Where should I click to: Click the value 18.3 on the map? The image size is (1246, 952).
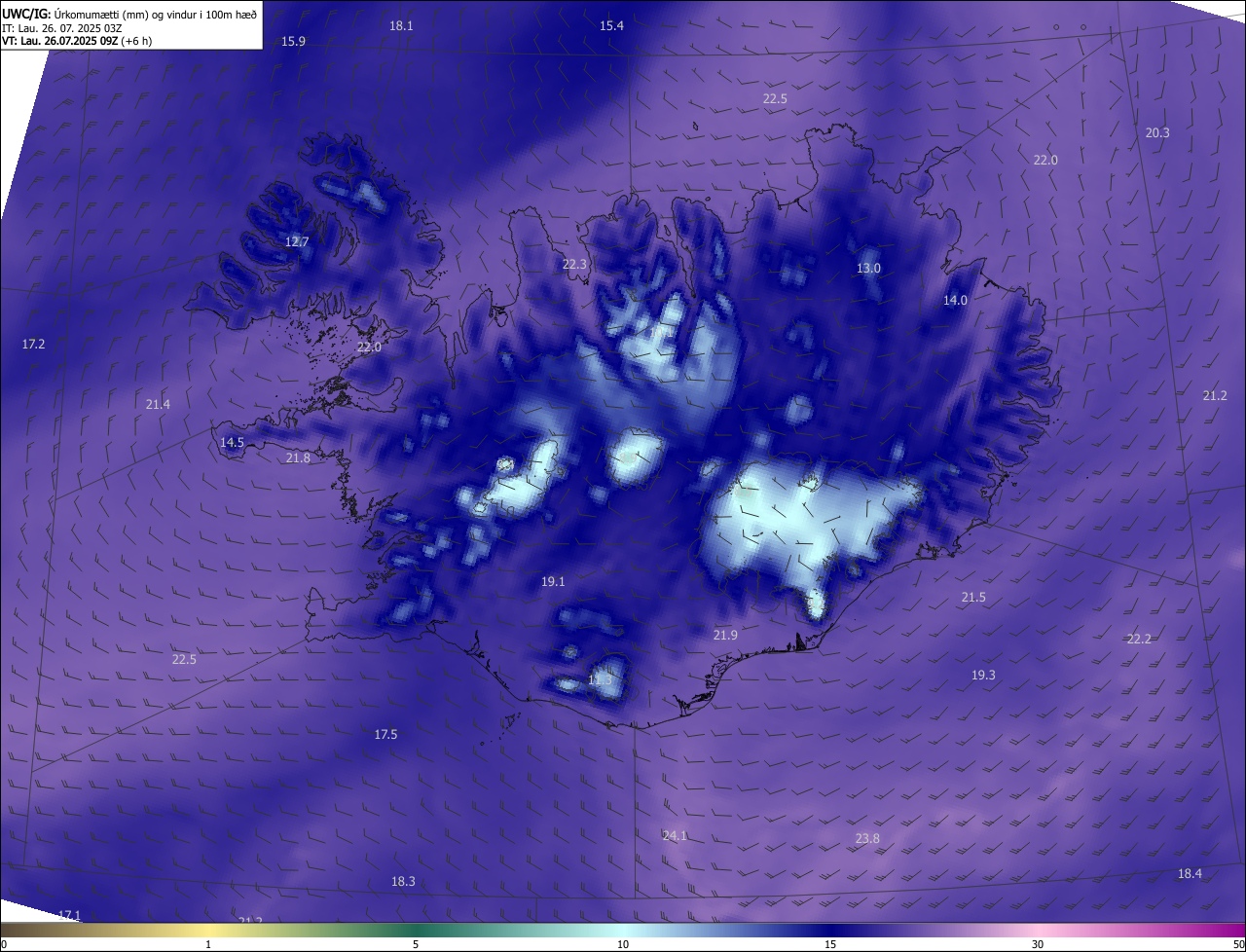(x=403, y=881)
